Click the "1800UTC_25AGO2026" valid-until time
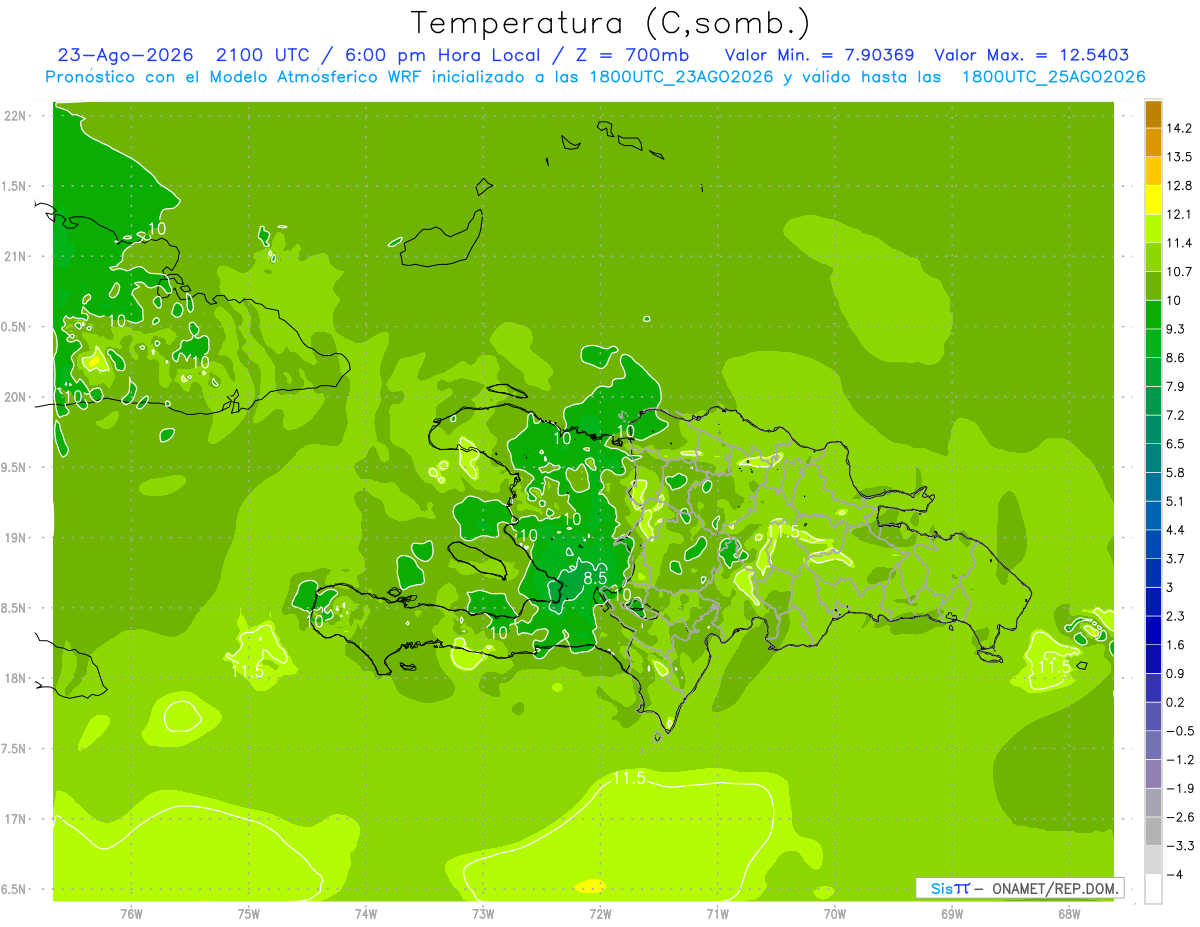This screenshot has width=1200, height=927. tap(1054, 77)
